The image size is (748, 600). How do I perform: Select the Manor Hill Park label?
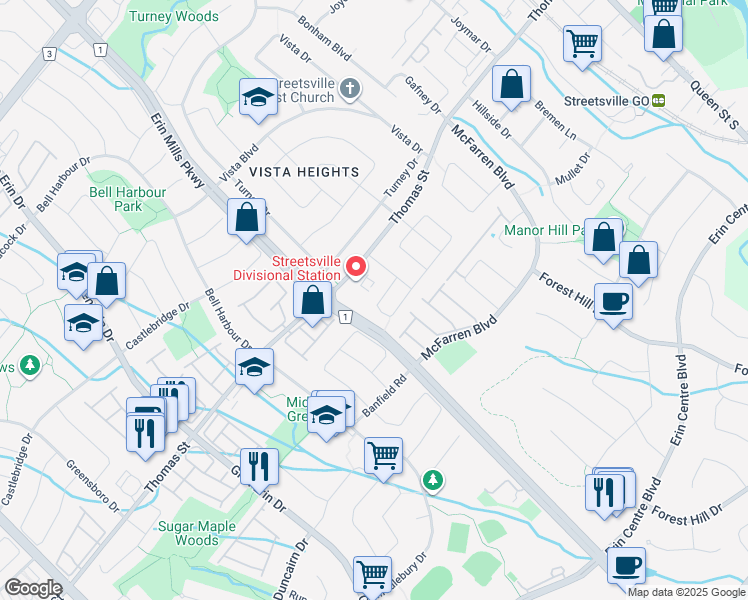544,230
